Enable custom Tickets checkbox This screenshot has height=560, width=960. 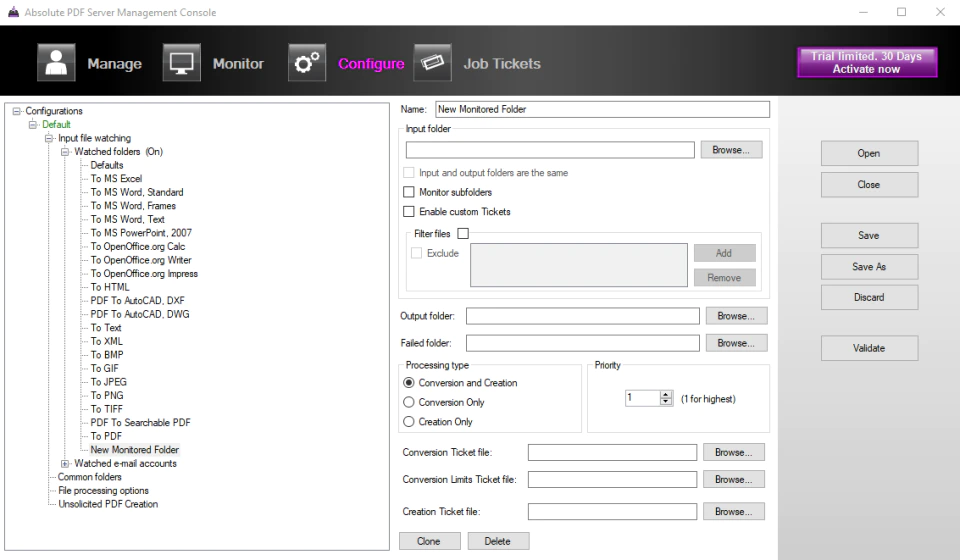[x=408, y=212]
